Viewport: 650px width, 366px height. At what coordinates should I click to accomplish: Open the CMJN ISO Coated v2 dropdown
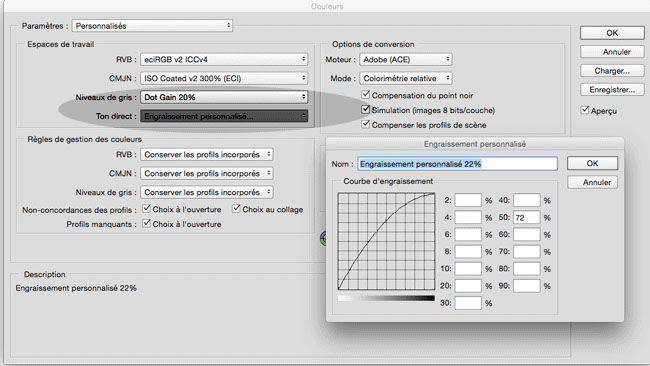224,78
